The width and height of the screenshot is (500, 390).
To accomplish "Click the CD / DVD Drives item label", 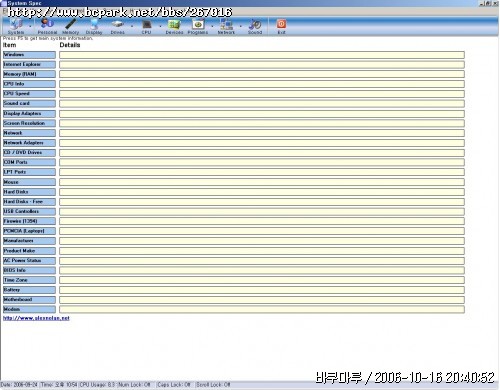I will [29, 153].
